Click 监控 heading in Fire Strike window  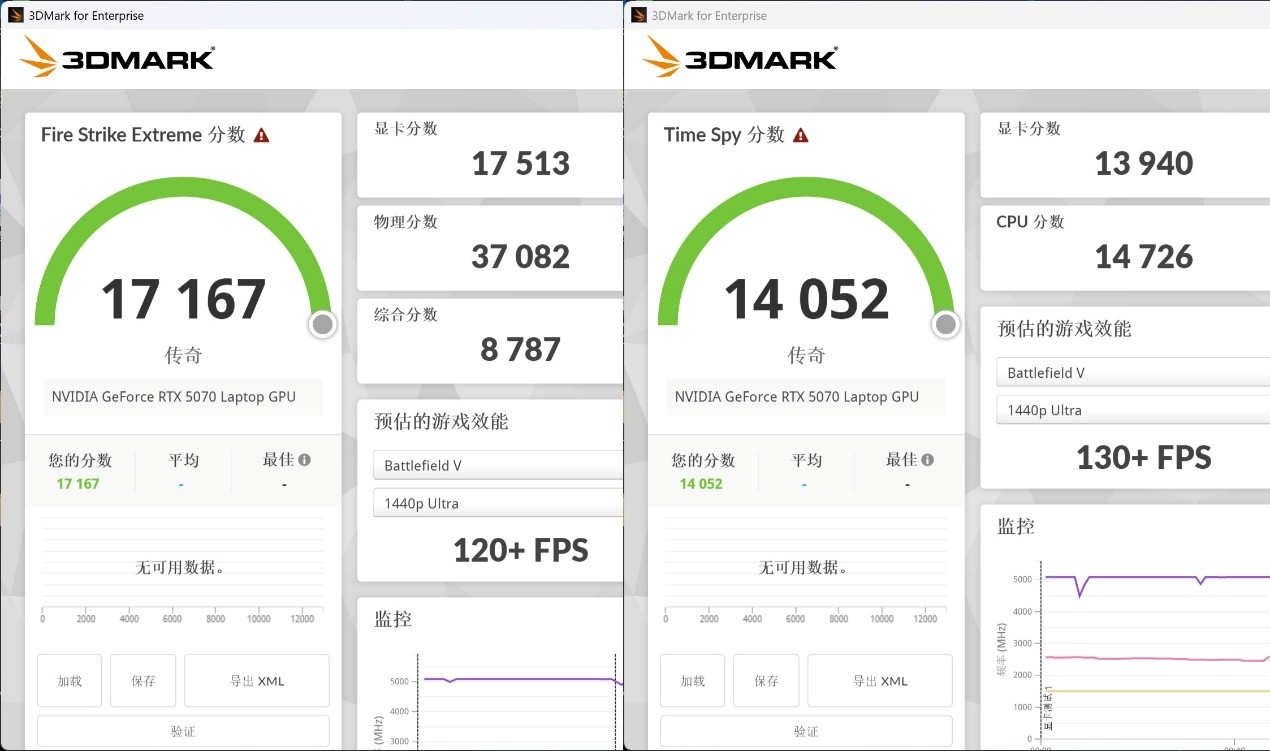tap(393, 620)
